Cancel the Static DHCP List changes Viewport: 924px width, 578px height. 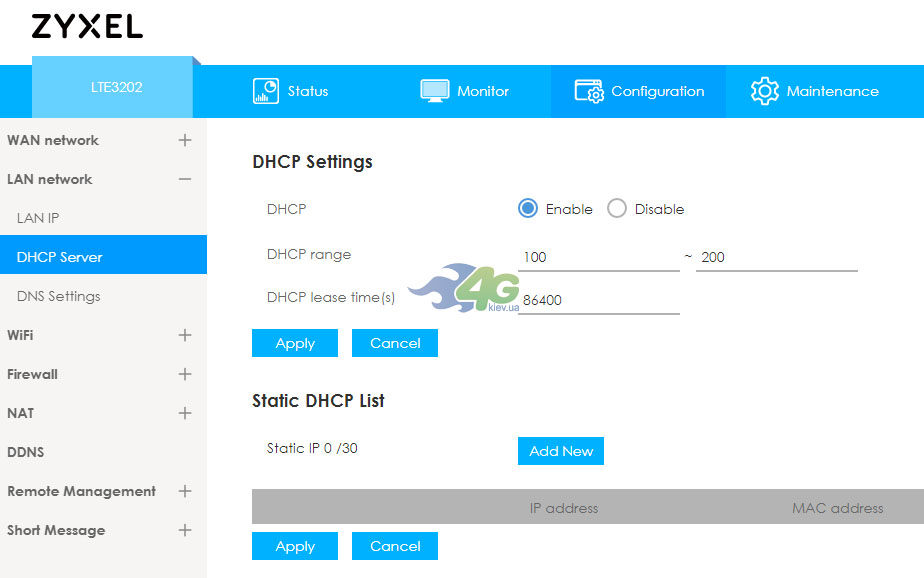pyautogui.click(x=395, y=546)
